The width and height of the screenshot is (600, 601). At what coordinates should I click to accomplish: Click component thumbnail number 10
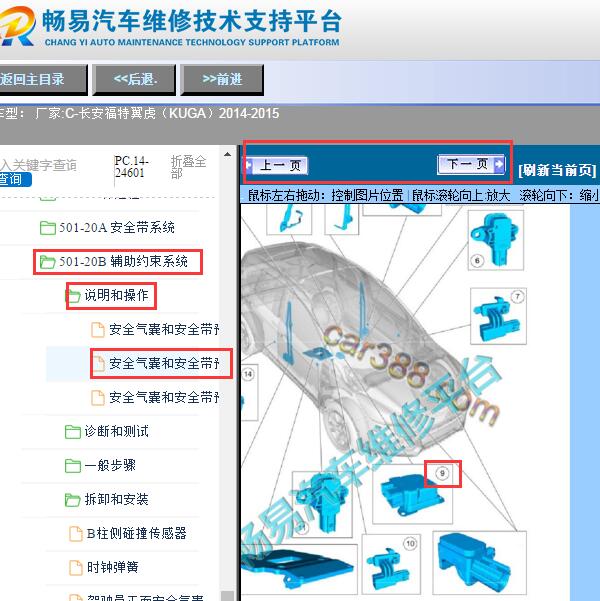pyautogui.click(x=391, y=565)
